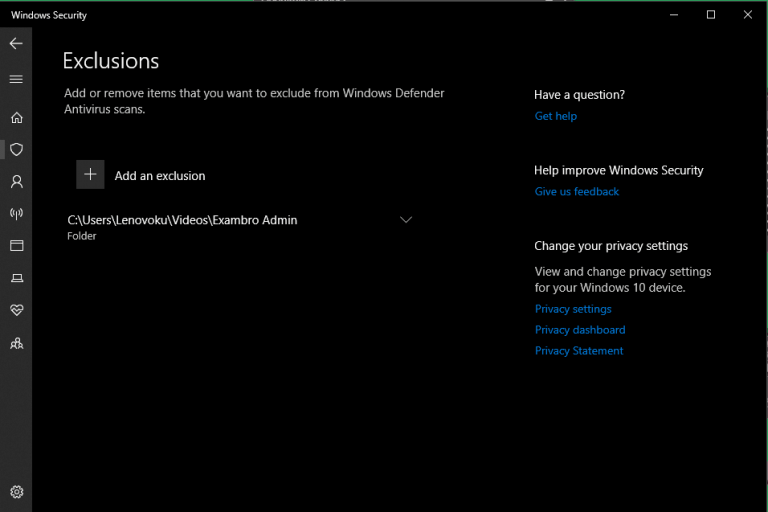Open Virus & threat protection shield icon
Viewport: 768px width, 512px height.
click(x=17, y=149)
